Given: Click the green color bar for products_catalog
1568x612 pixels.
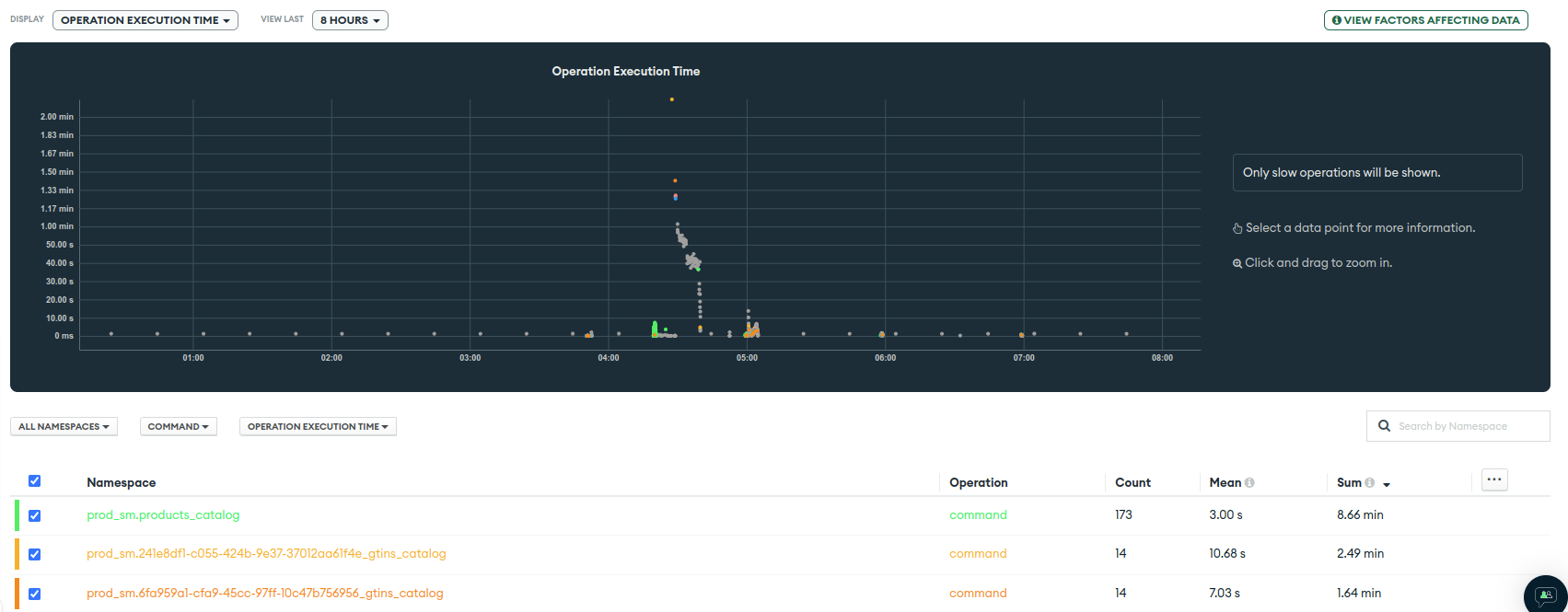Looking at the screenshot, I should coord(17,515).
